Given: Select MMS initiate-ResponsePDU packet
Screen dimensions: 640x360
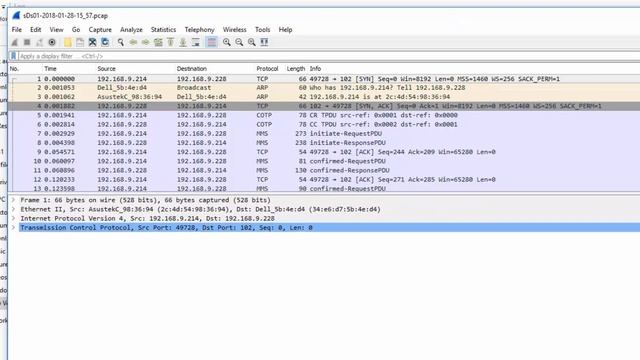Looking at the screenshot, I should click(x=324, y=143).
